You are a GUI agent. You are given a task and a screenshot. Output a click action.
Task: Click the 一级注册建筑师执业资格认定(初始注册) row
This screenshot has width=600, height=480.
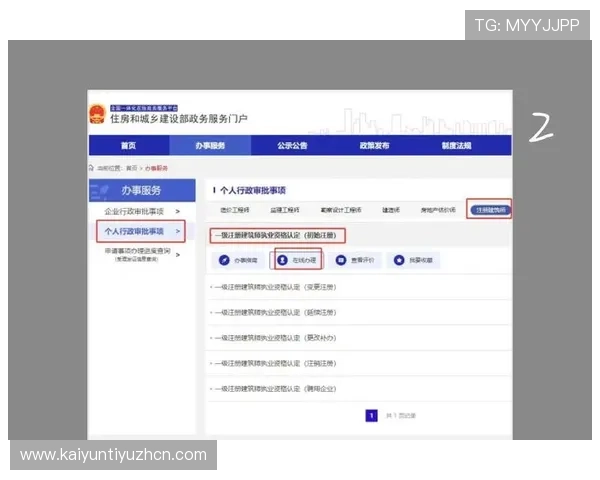(278, 235)
